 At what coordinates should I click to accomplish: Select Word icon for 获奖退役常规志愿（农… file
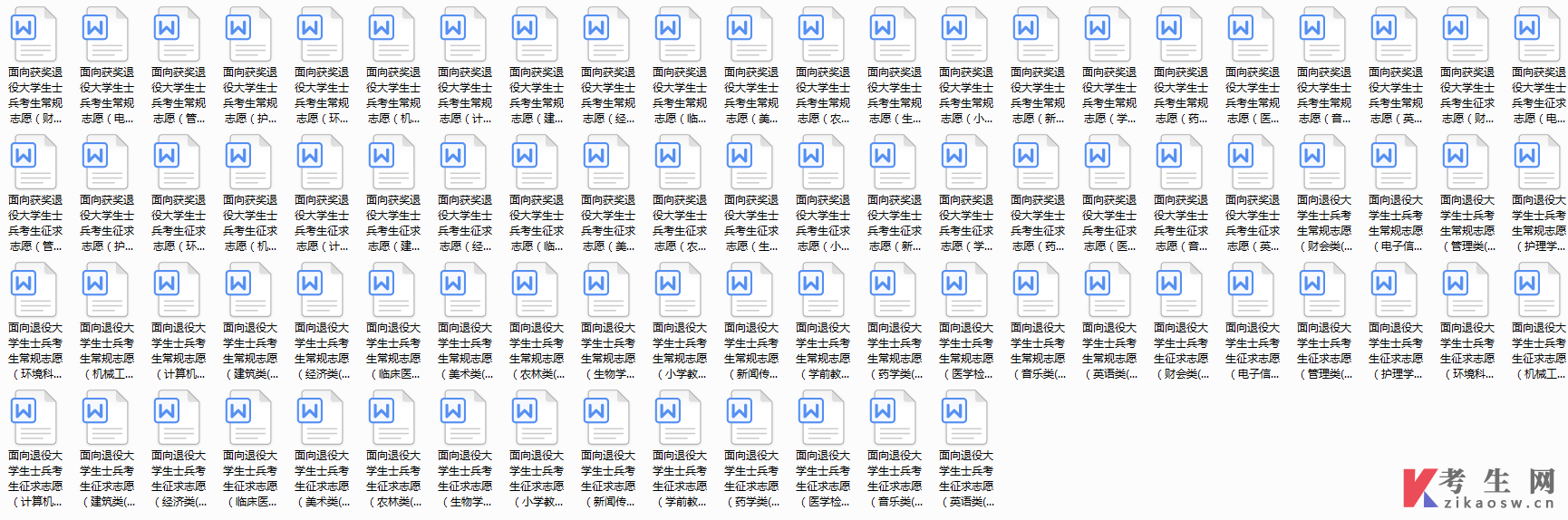click(821, 34)
